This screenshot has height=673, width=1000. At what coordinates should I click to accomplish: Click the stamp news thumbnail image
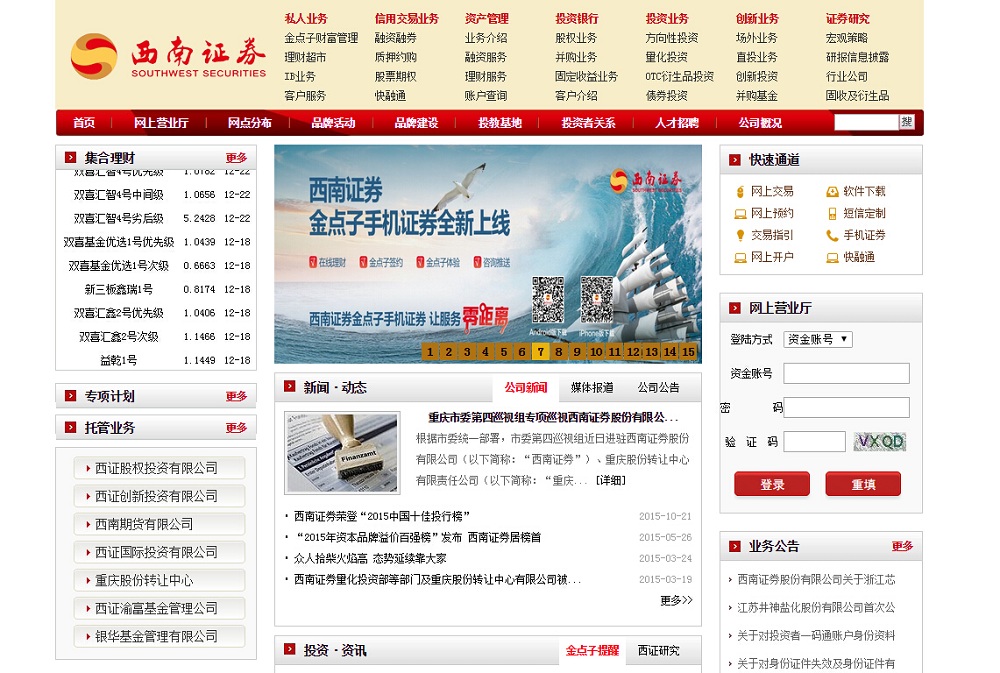(342, 453)
